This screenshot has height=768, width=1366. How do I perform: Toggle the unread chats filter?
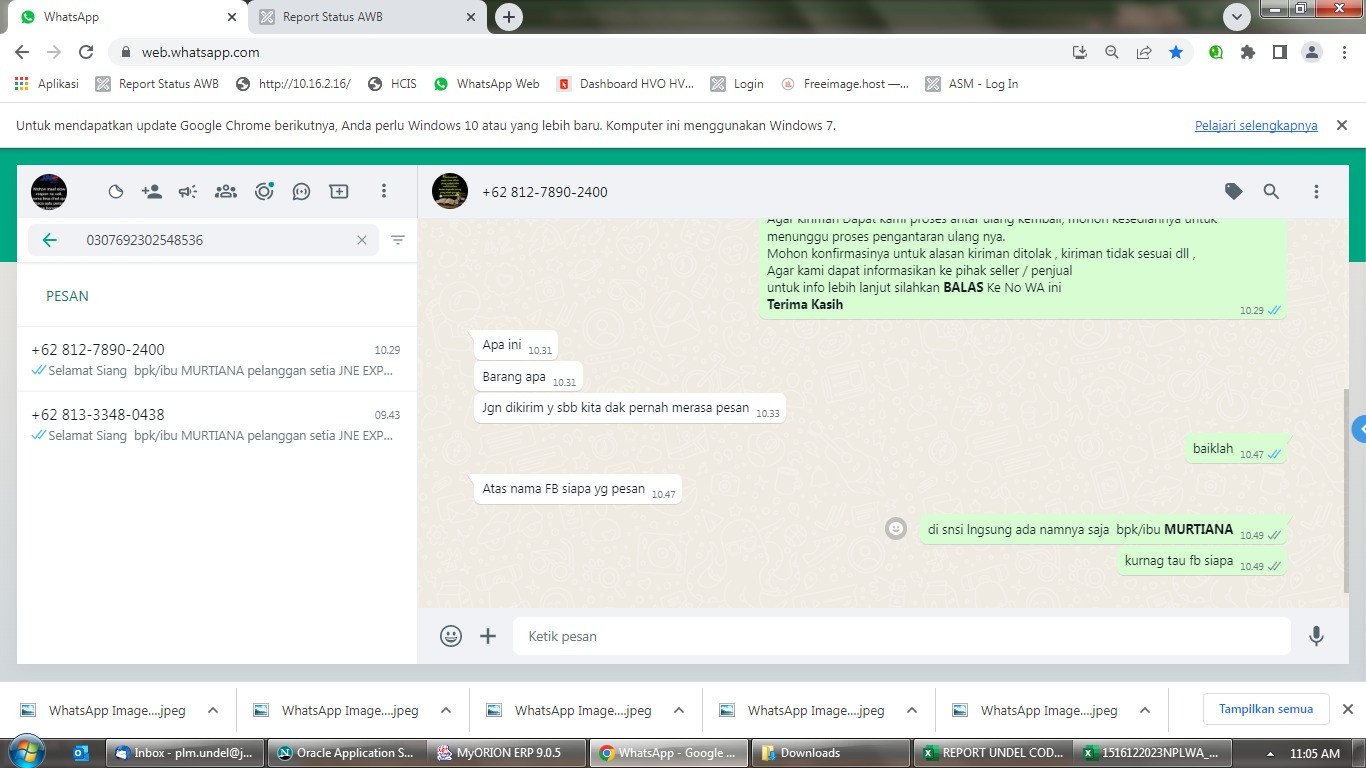click(398, 240)
